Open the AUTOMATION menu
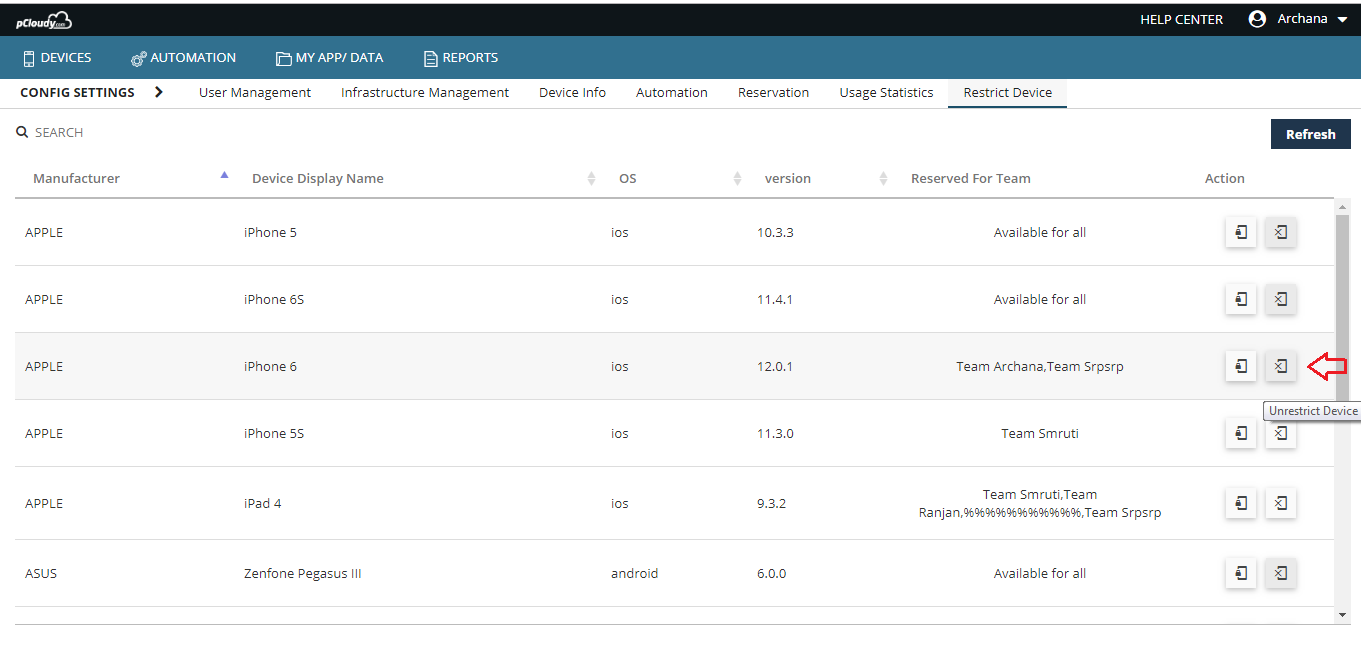Screen dimensions: 1361x661 click(183, 58)
